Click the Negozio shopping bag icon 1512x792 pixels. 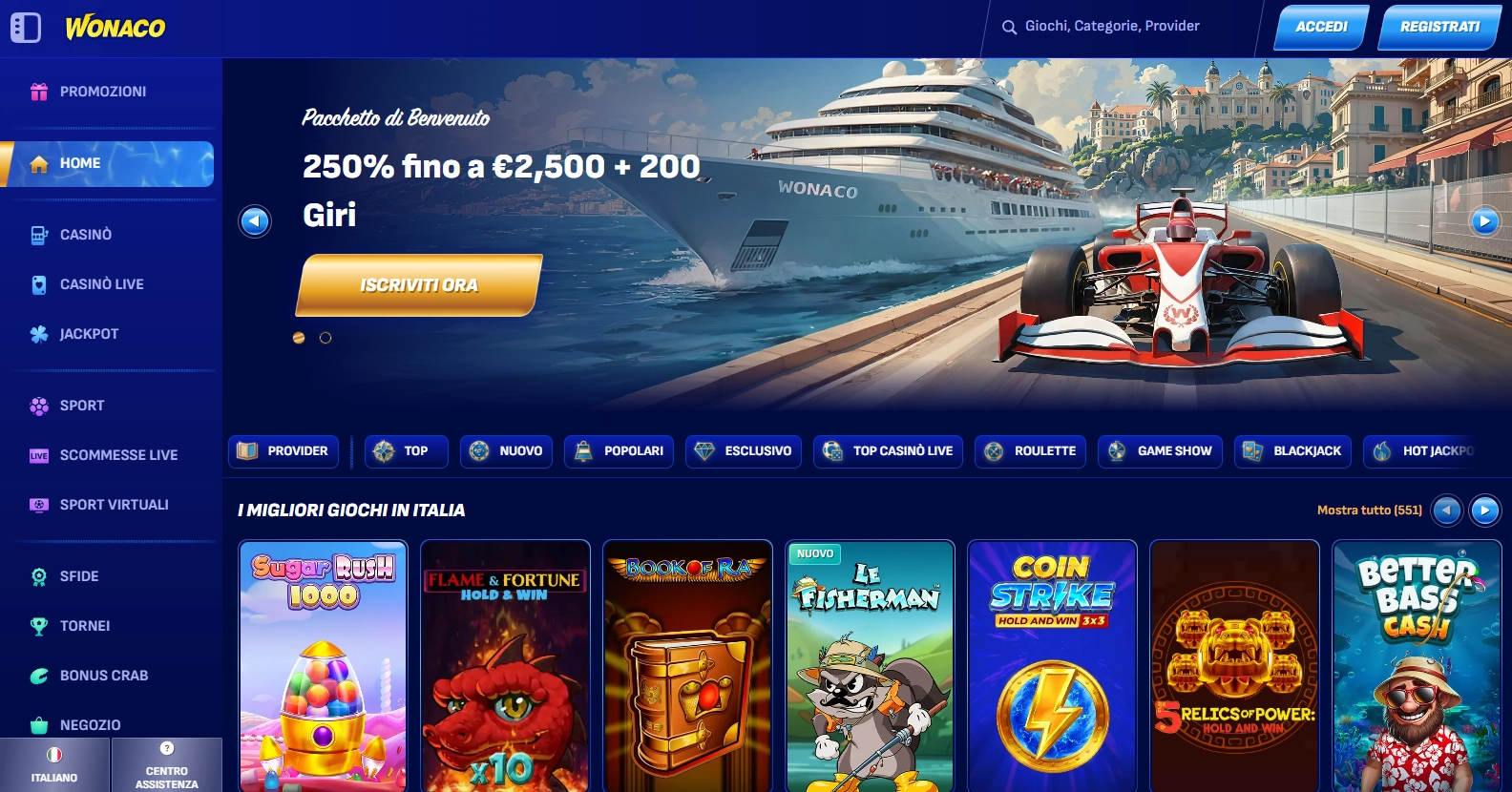[x=39, y=725]
